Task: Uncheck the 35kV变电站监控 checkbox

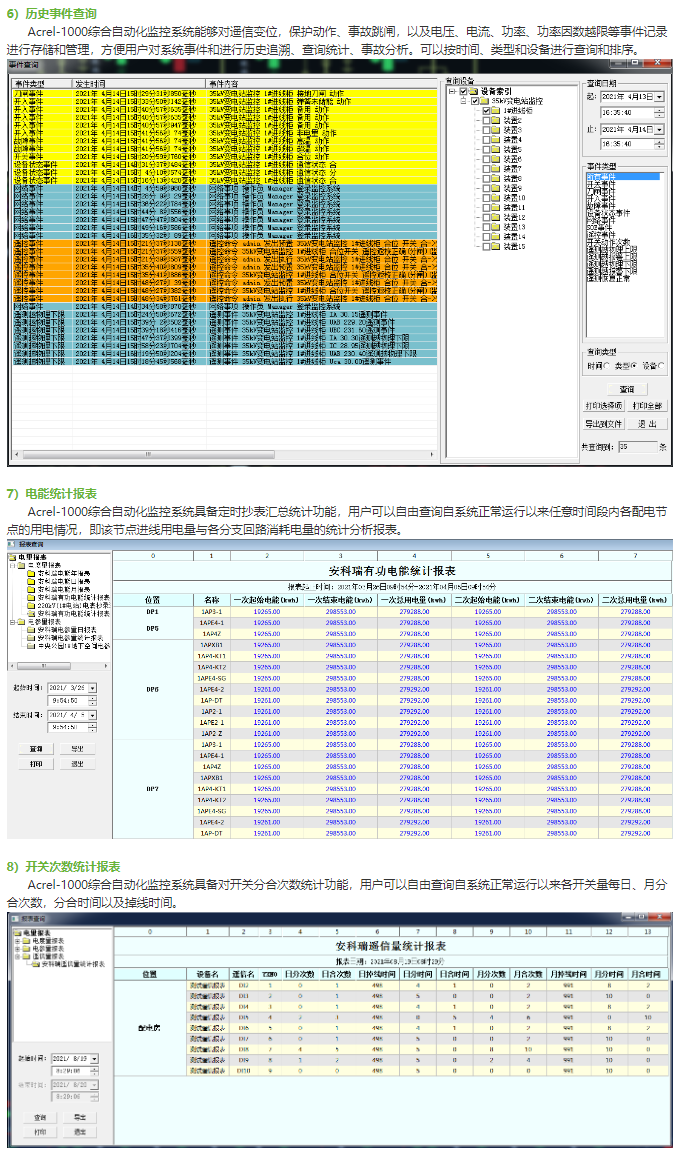Action: 475,101
